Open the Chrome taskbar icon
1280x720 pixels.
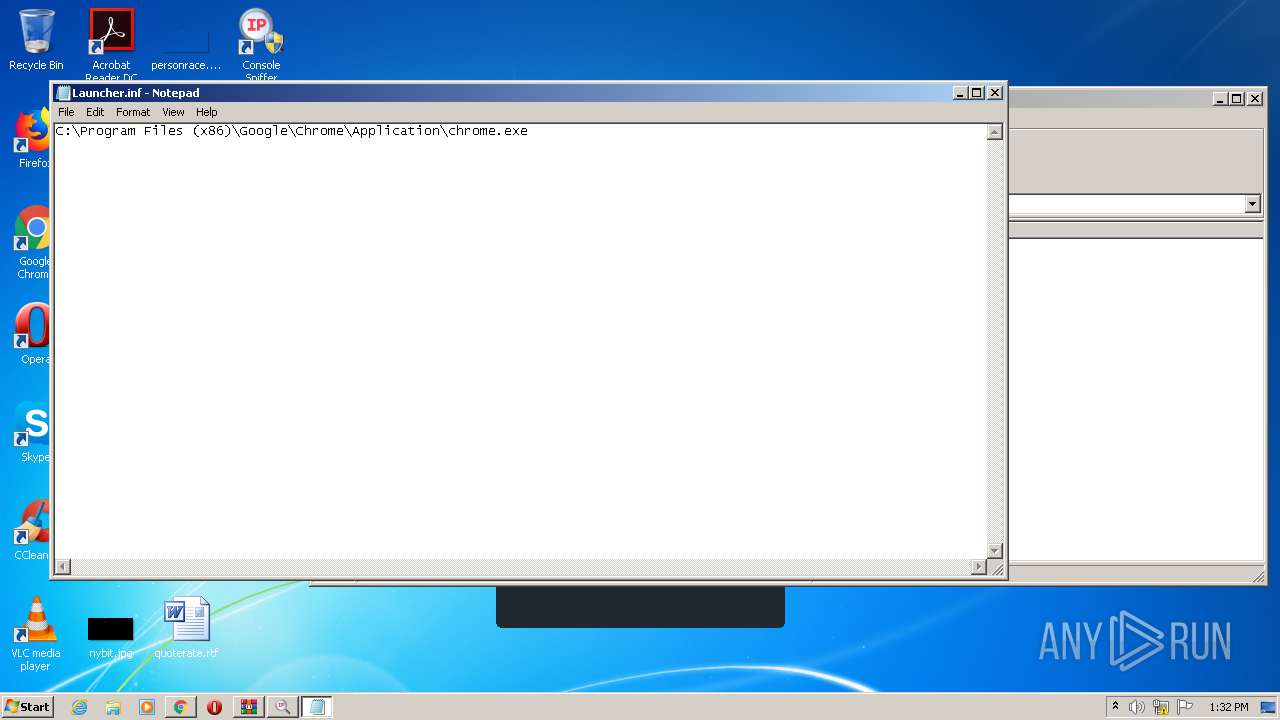point(180,707)
